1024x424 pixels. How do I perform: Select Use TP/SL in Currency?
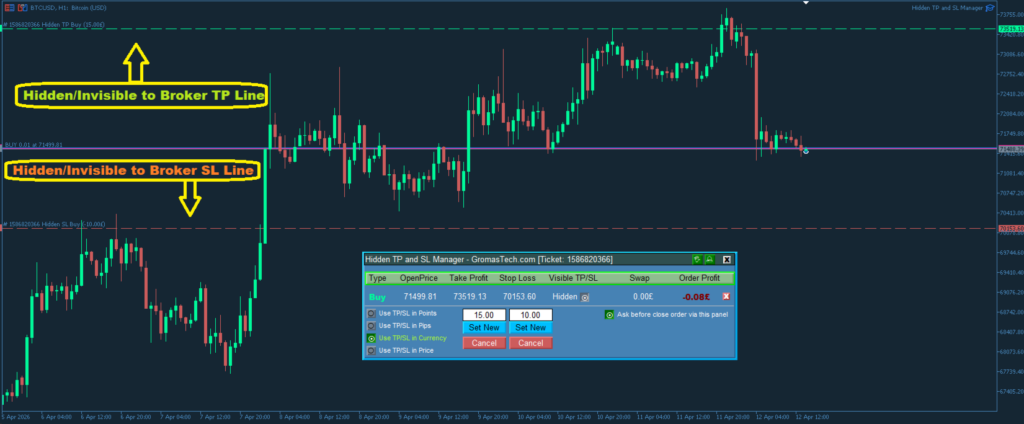[x=371, y=338]
